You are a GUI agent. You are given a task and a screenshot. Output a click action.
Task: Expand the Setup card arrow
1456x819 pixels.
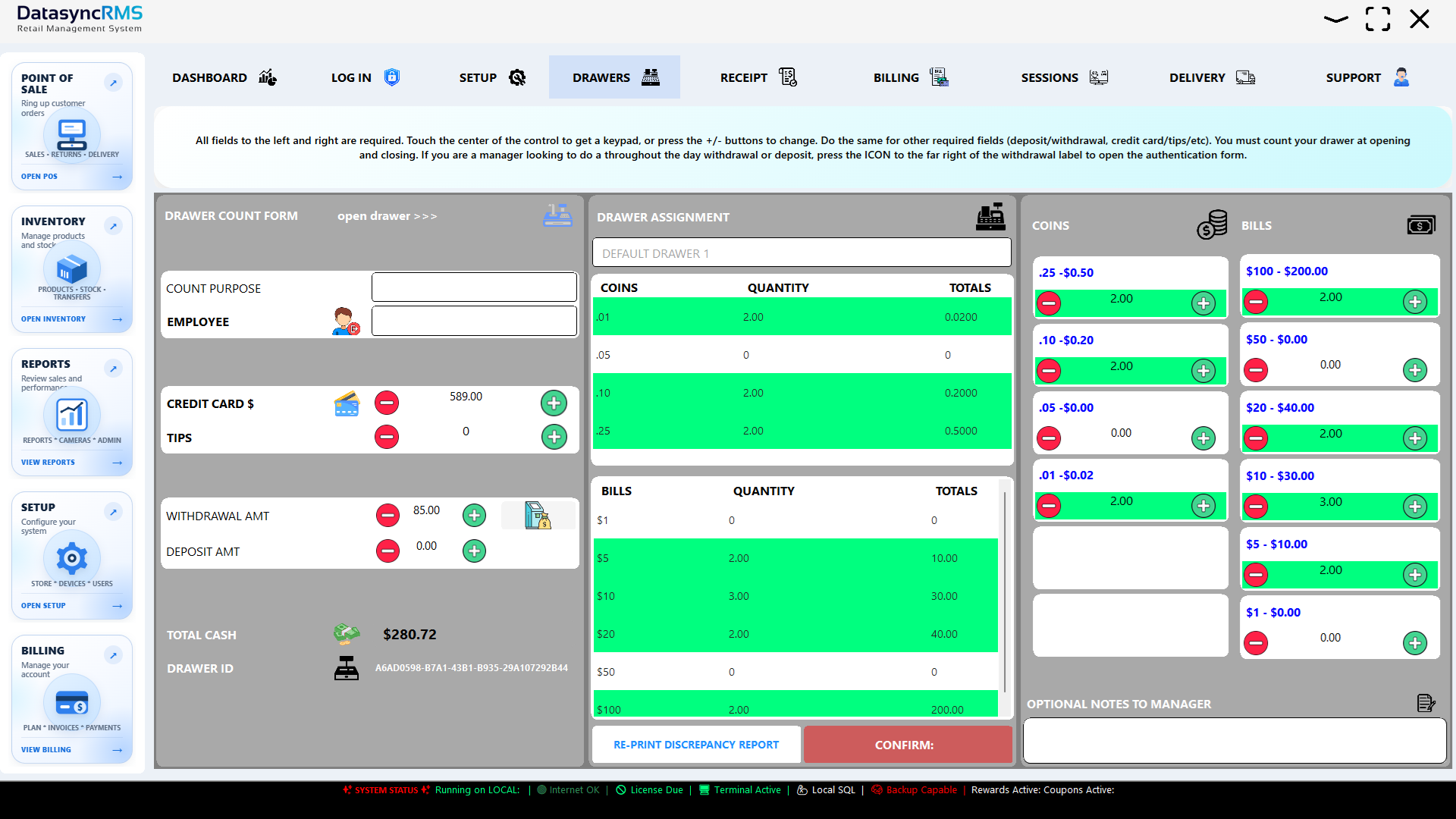click(x=113, y=512)
